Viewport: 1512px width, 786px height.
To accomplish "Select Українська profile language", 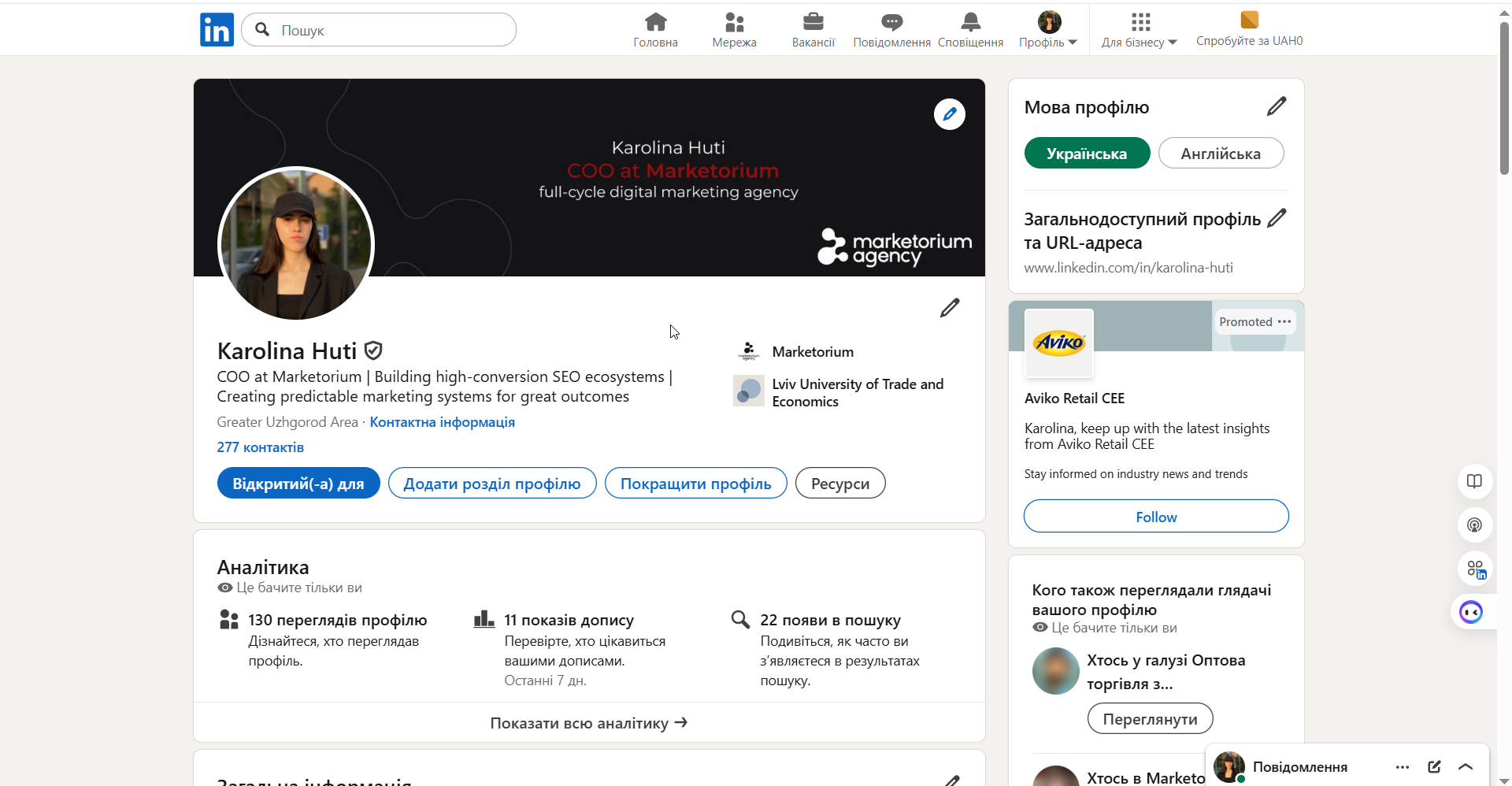I will point(1087,154).
